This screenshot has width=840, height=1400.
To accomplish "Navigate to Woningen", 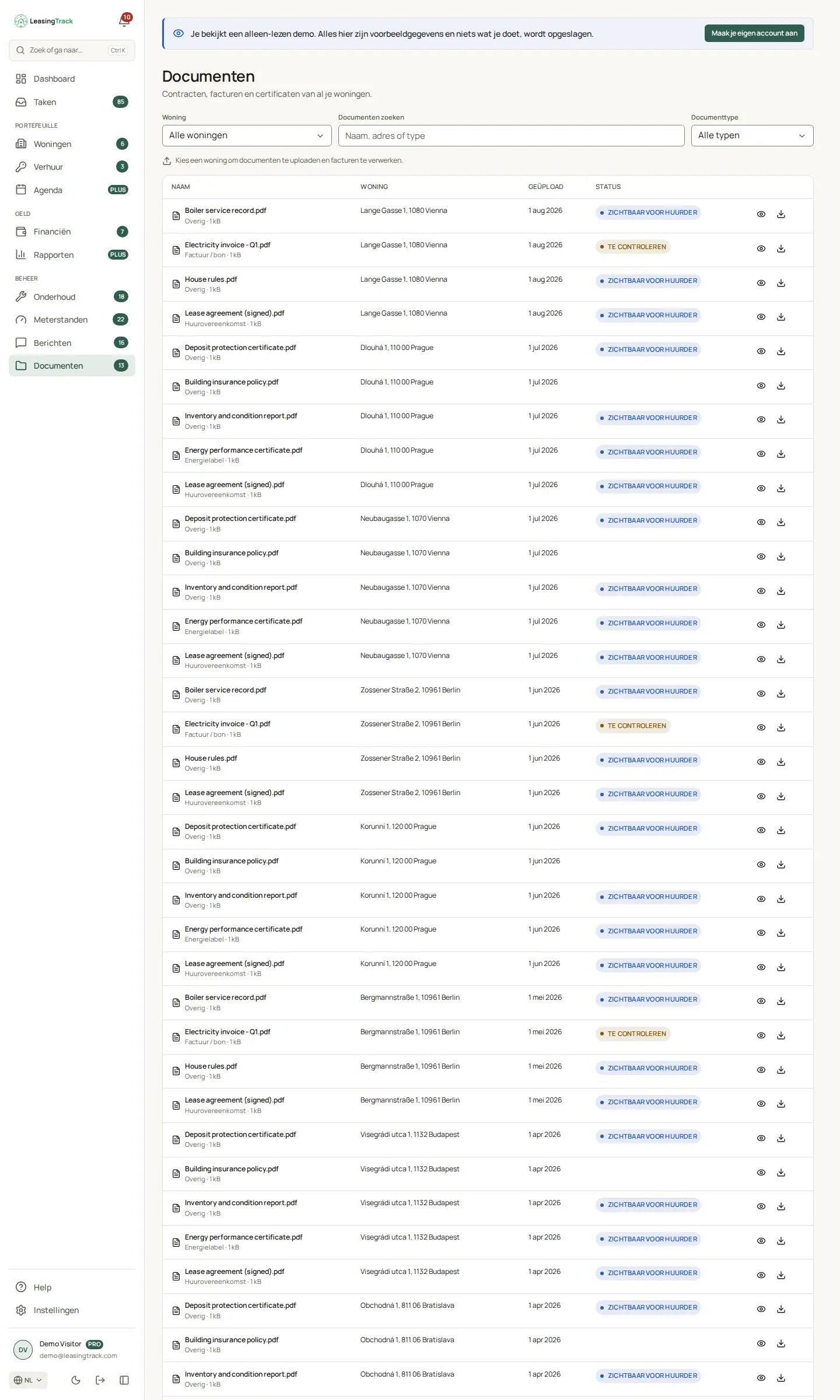I will [72, 144].
